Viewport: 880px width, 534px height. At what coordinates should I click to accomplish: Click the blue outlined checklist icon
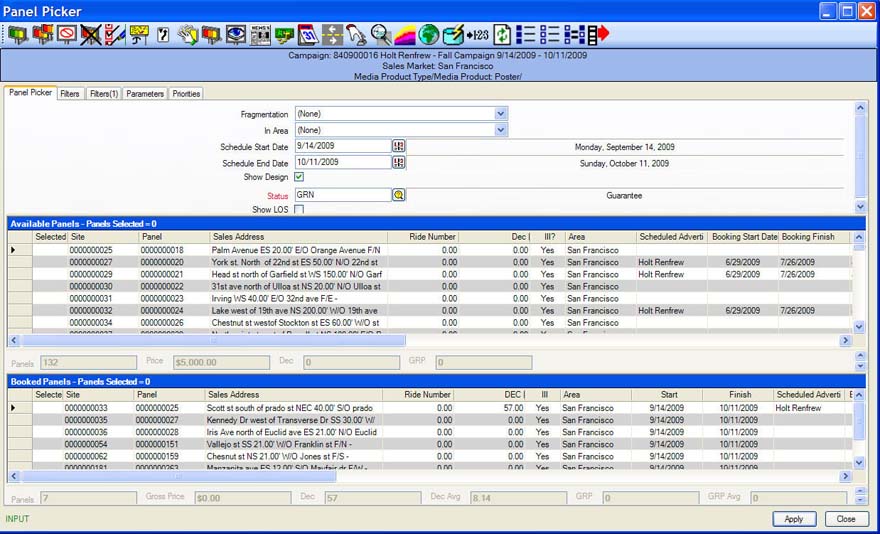[550, 35]
